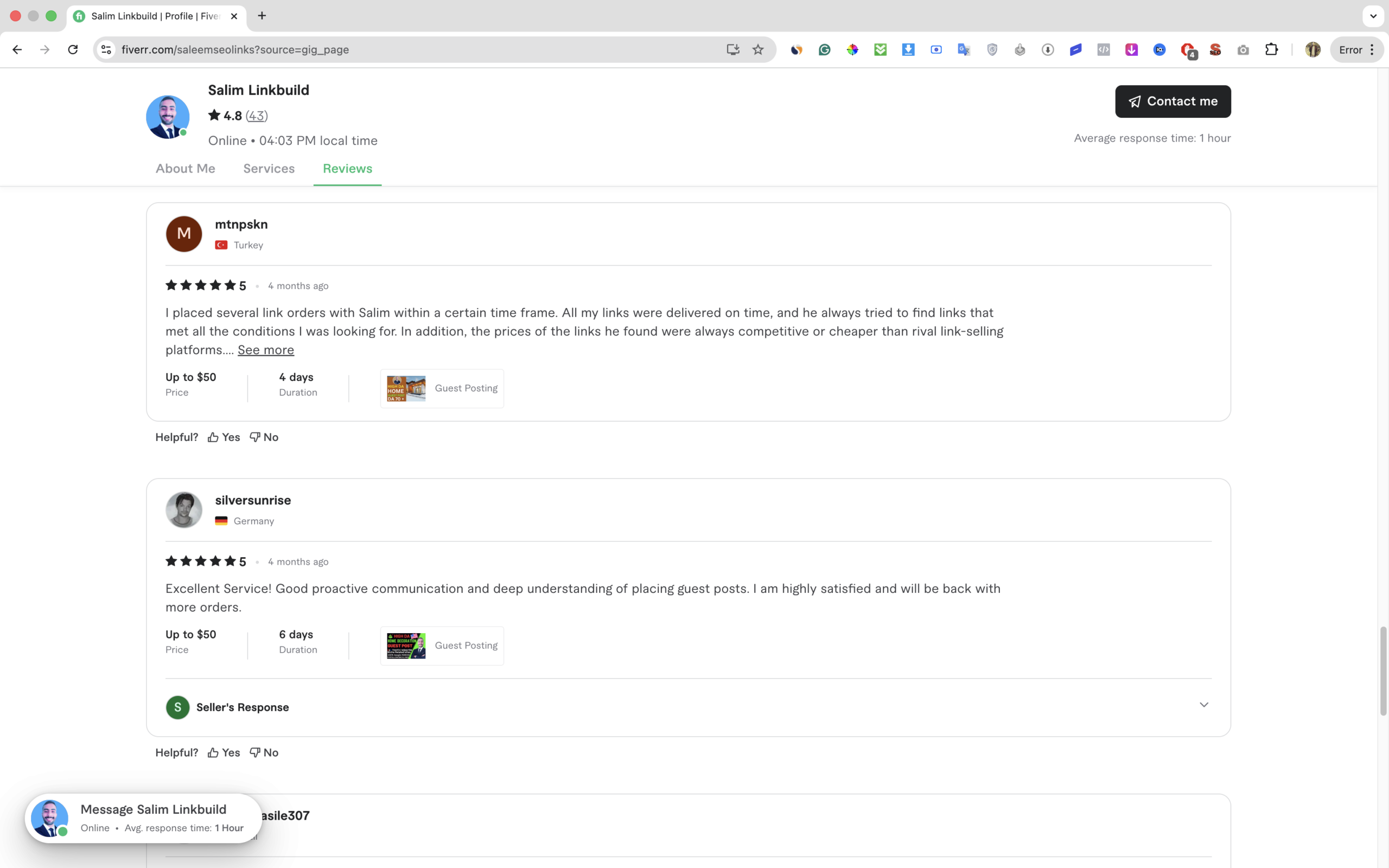This screenshot has height=868, width=1389.
Task: Vote Yes on silversunrise review
Action: [224, 752]
